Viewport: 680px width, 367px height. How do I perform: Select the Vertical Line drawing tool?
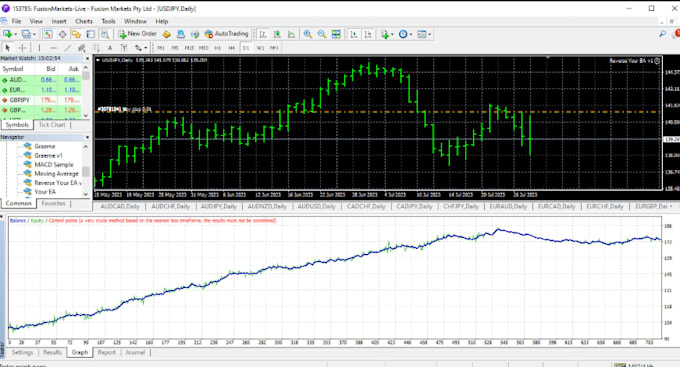39,48
